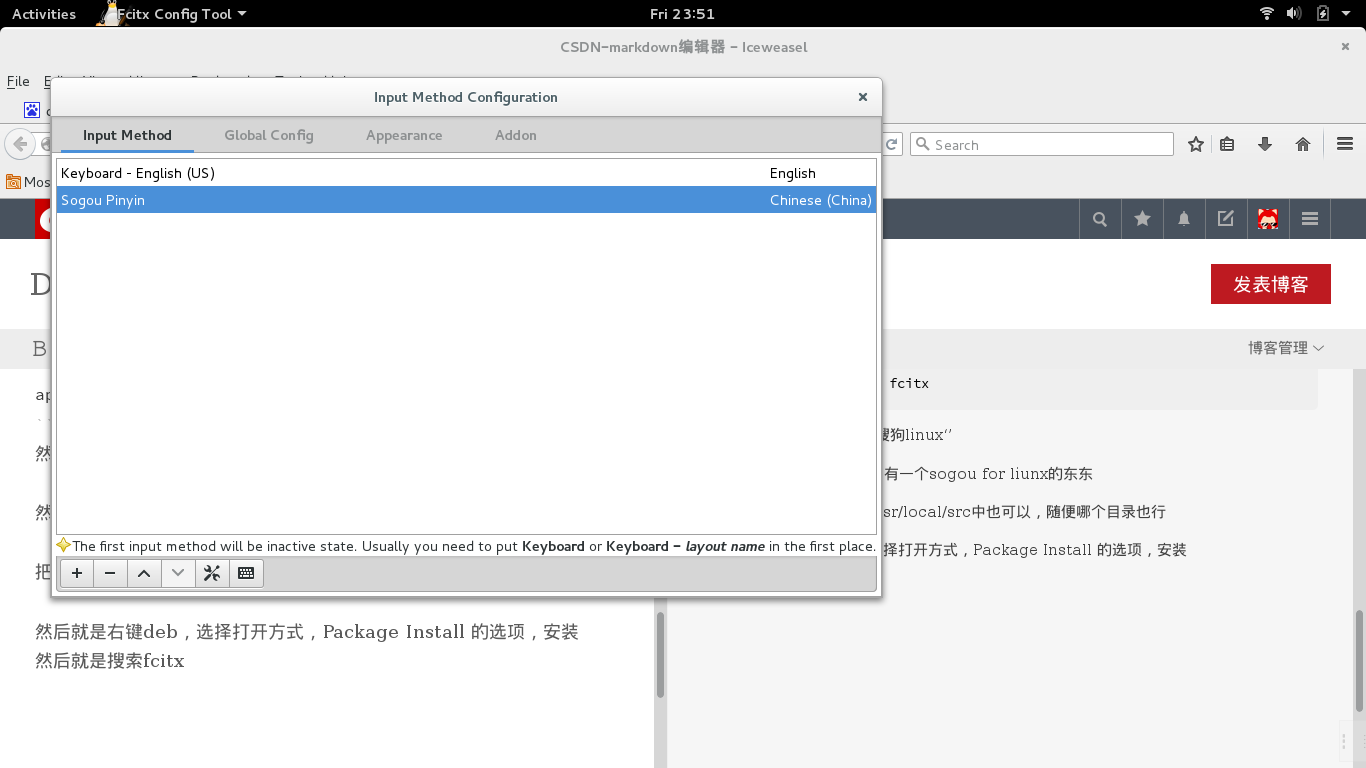
Task: Switch to the Input Method tab
Action: pyautogui.click(x=127, y=135)
